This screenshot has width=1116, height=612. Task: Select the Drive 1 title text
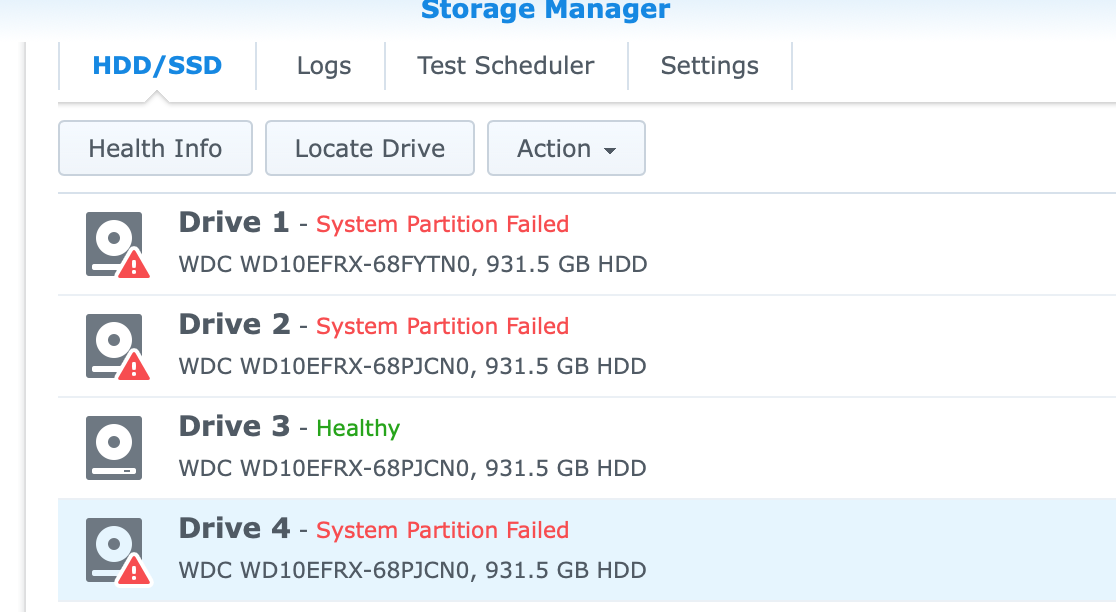point(234,222)
